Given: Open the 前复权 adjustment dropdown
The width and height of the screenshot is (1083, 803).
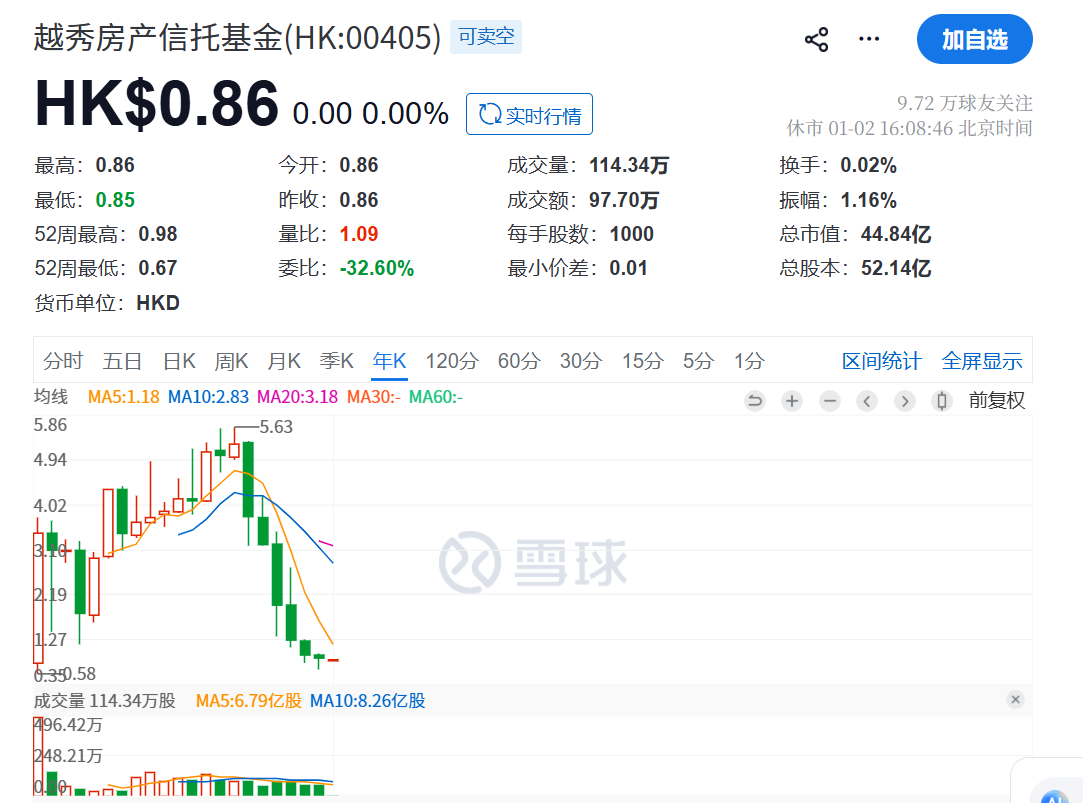Looking at the screenshot, I should point(996,401).
